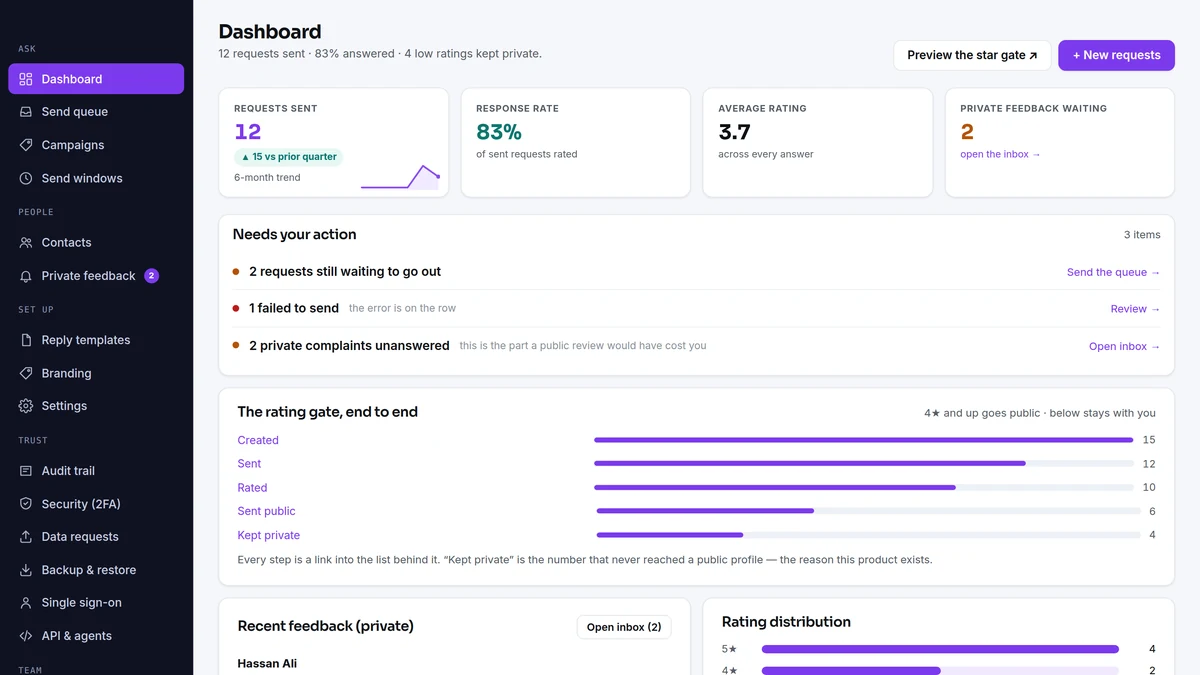Click the Requests sent 6-month trend sparkline

(400, 177)
